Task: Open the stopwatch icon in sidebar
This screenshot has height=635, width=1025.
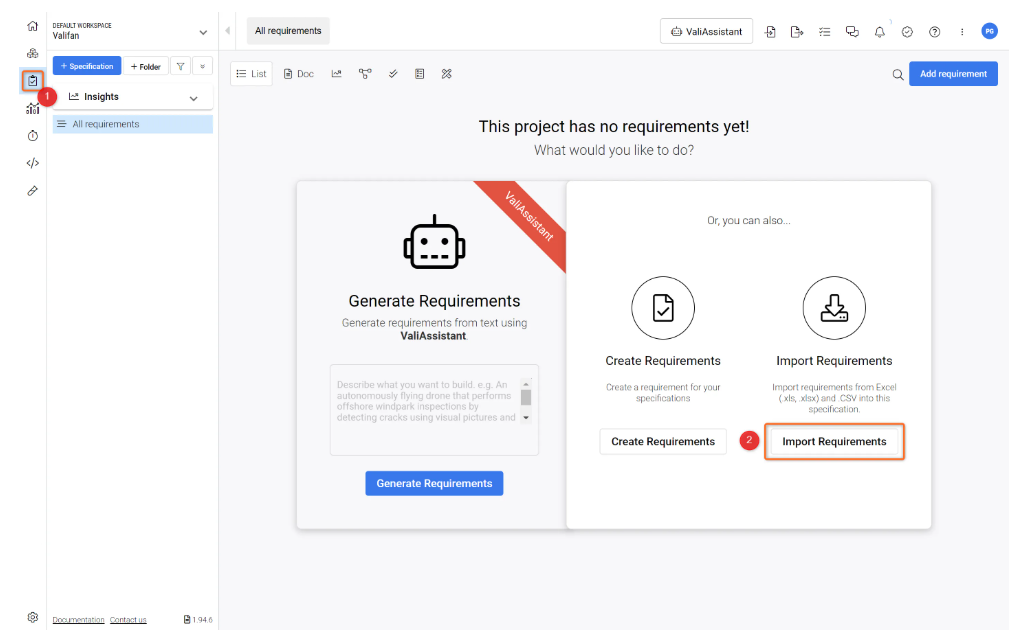Action: [x=32, y=135]
